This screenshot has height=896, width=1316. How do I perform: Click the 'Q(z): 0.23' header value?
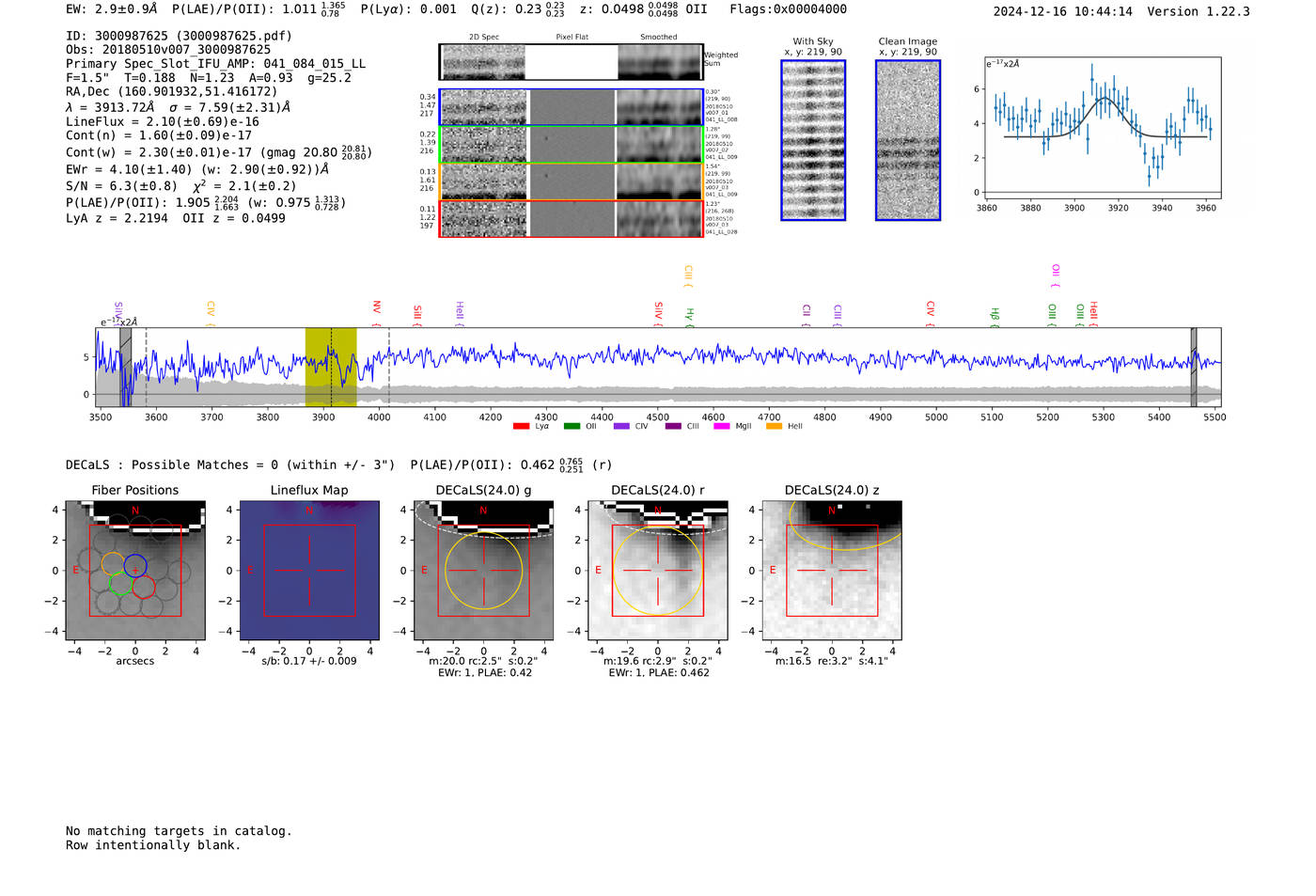(x=518, y=9)
